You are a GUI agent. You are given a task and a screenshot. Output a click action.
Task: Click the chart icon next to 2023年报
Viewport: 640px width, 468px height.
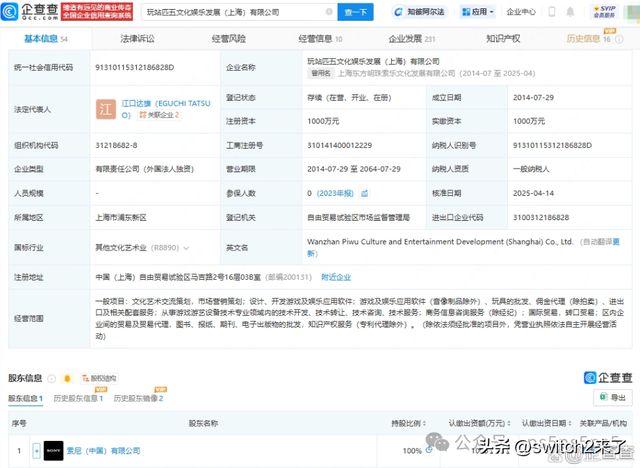tap(364, 193)
